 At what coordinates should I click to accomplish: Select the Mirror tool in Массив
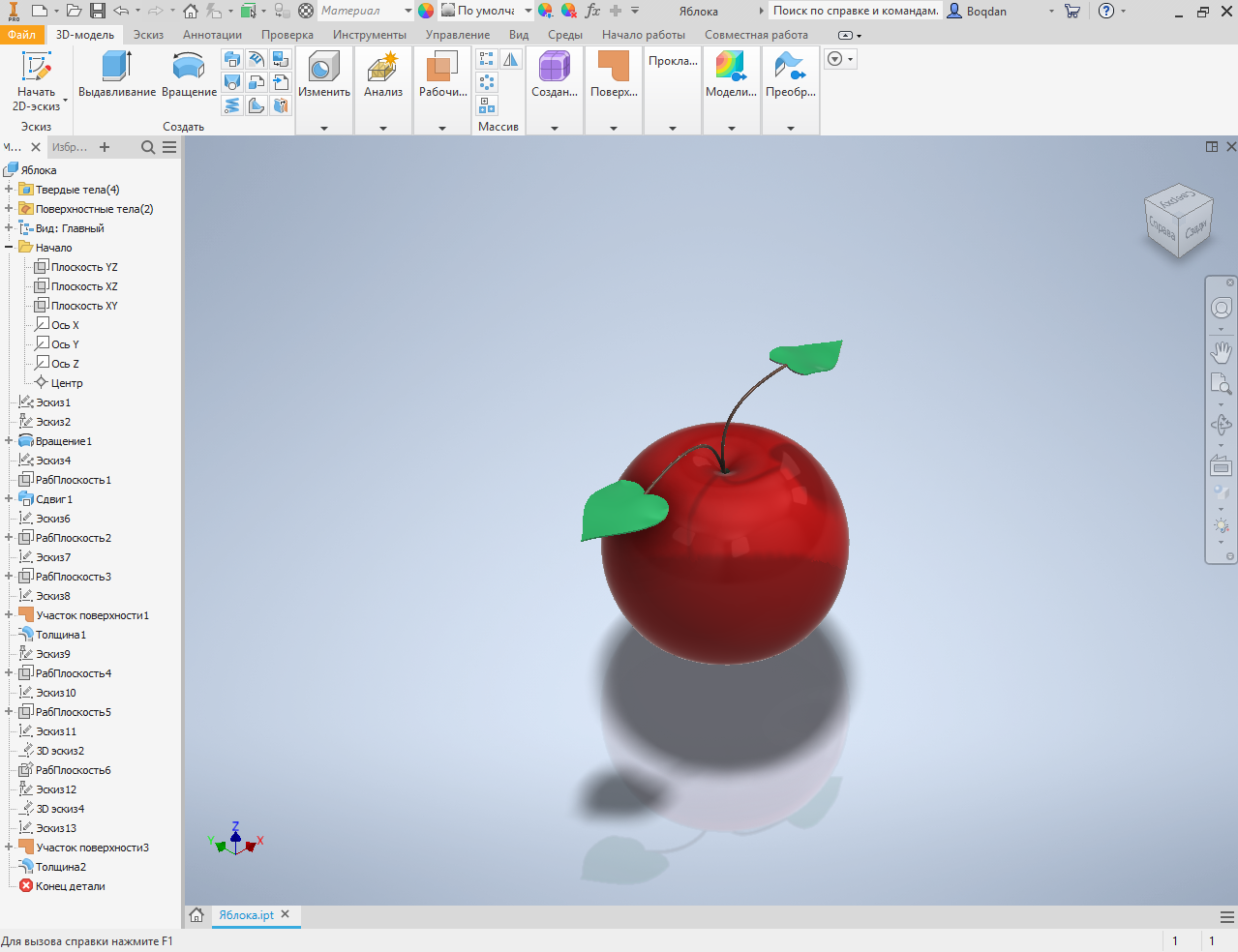point(510,59)
